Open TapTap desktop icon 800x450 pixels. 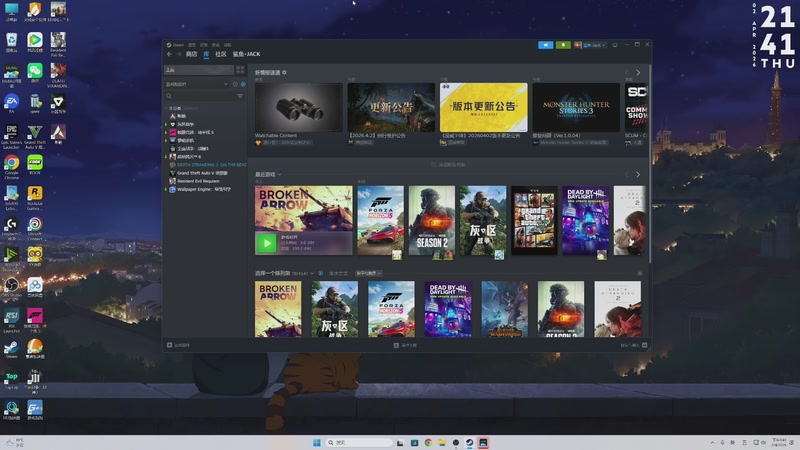[x=11, y=379]
